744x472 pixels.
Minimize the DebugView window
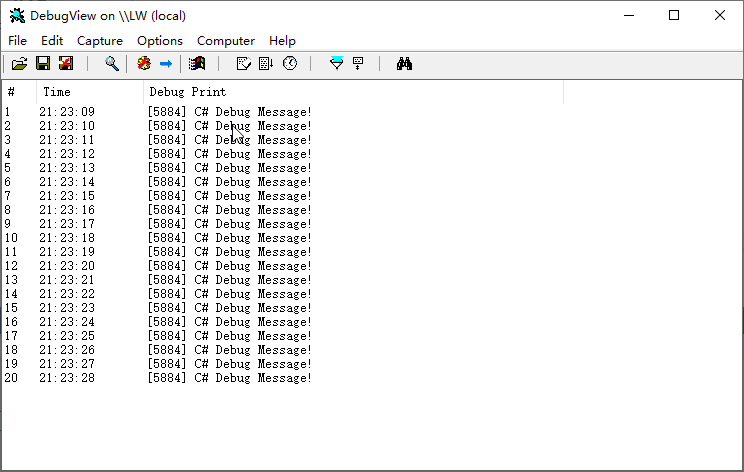(629, 16)
